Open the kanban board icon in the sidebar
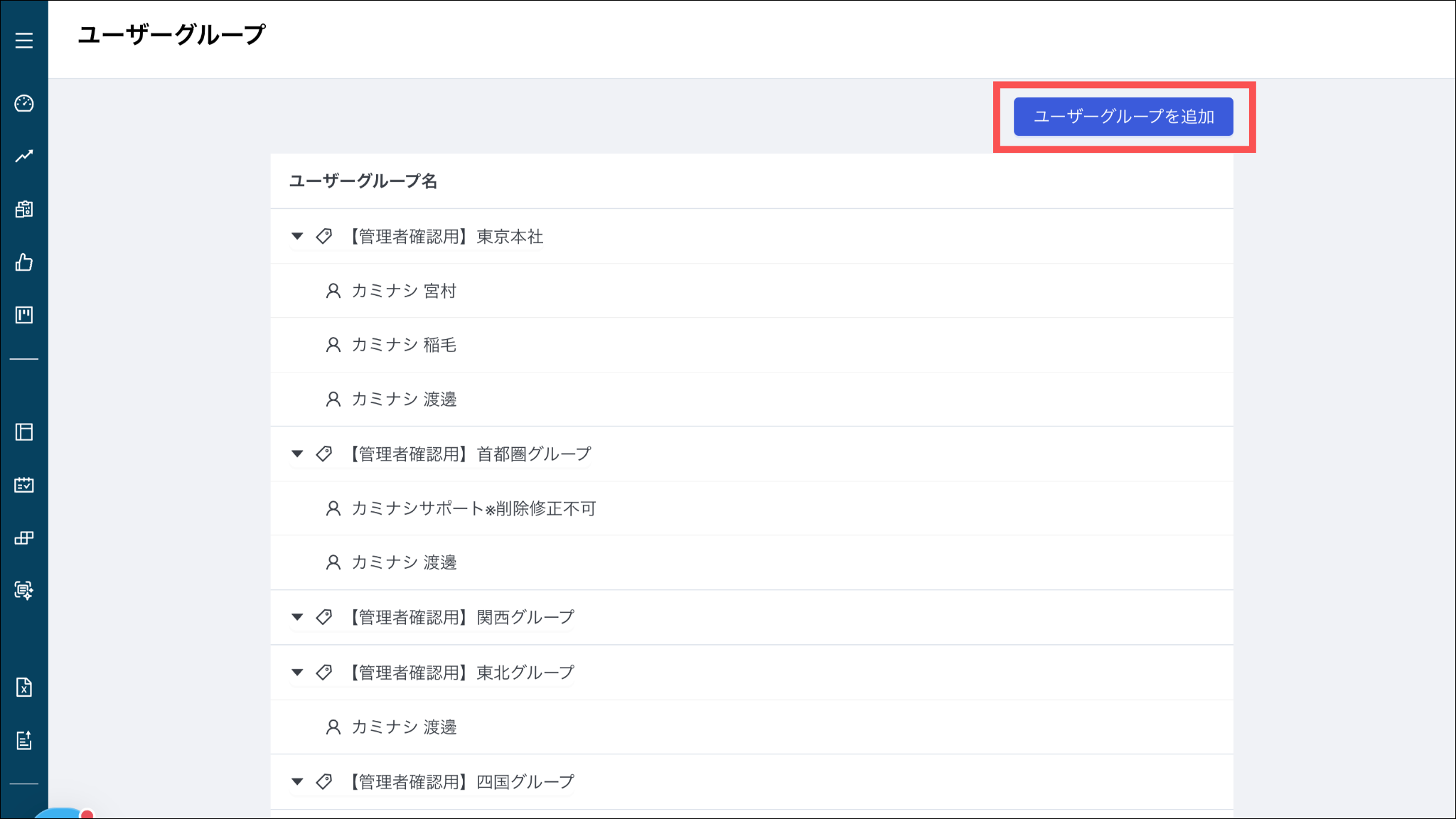 click(x=24, y=315)
